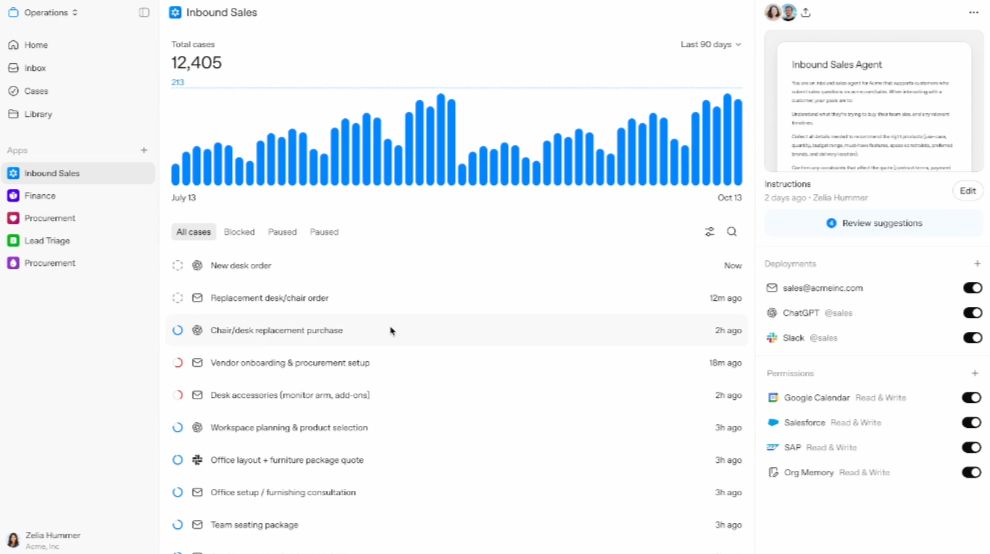
Task: Open the Last 90 days dropdown
Action: (710, 44)
